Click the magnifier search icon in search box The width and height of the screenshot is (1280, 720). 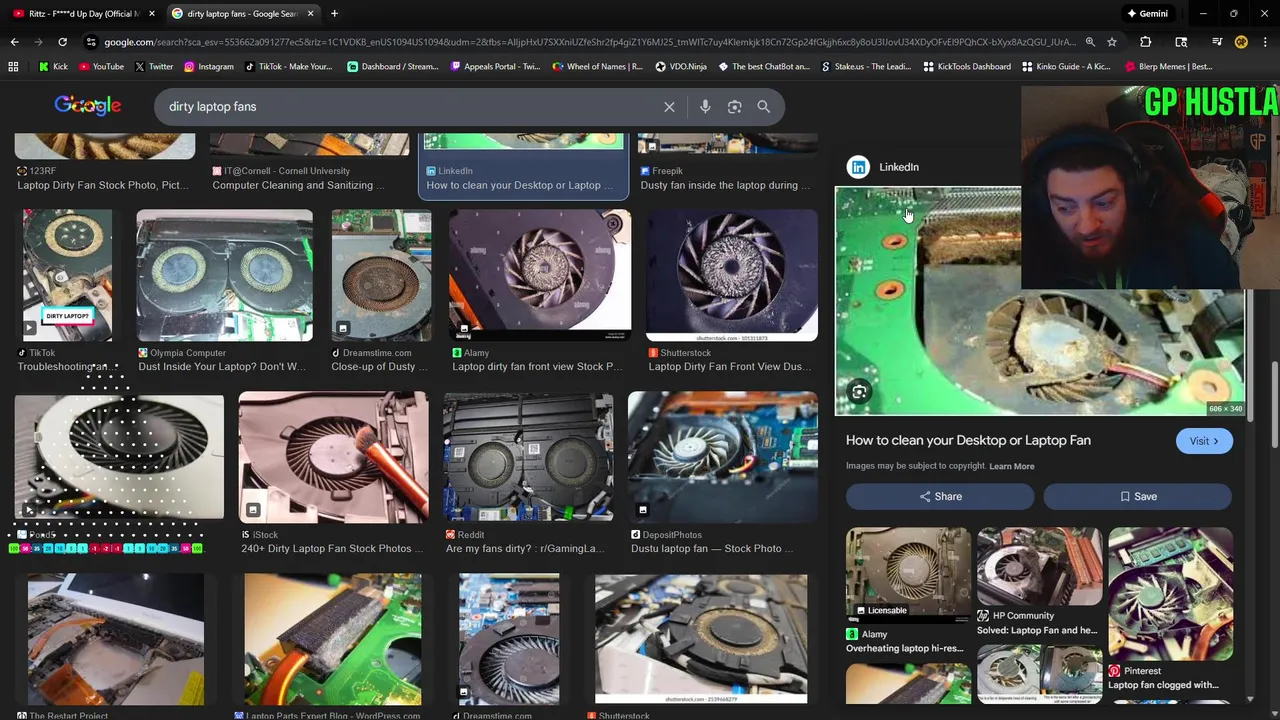coord(763,107)
